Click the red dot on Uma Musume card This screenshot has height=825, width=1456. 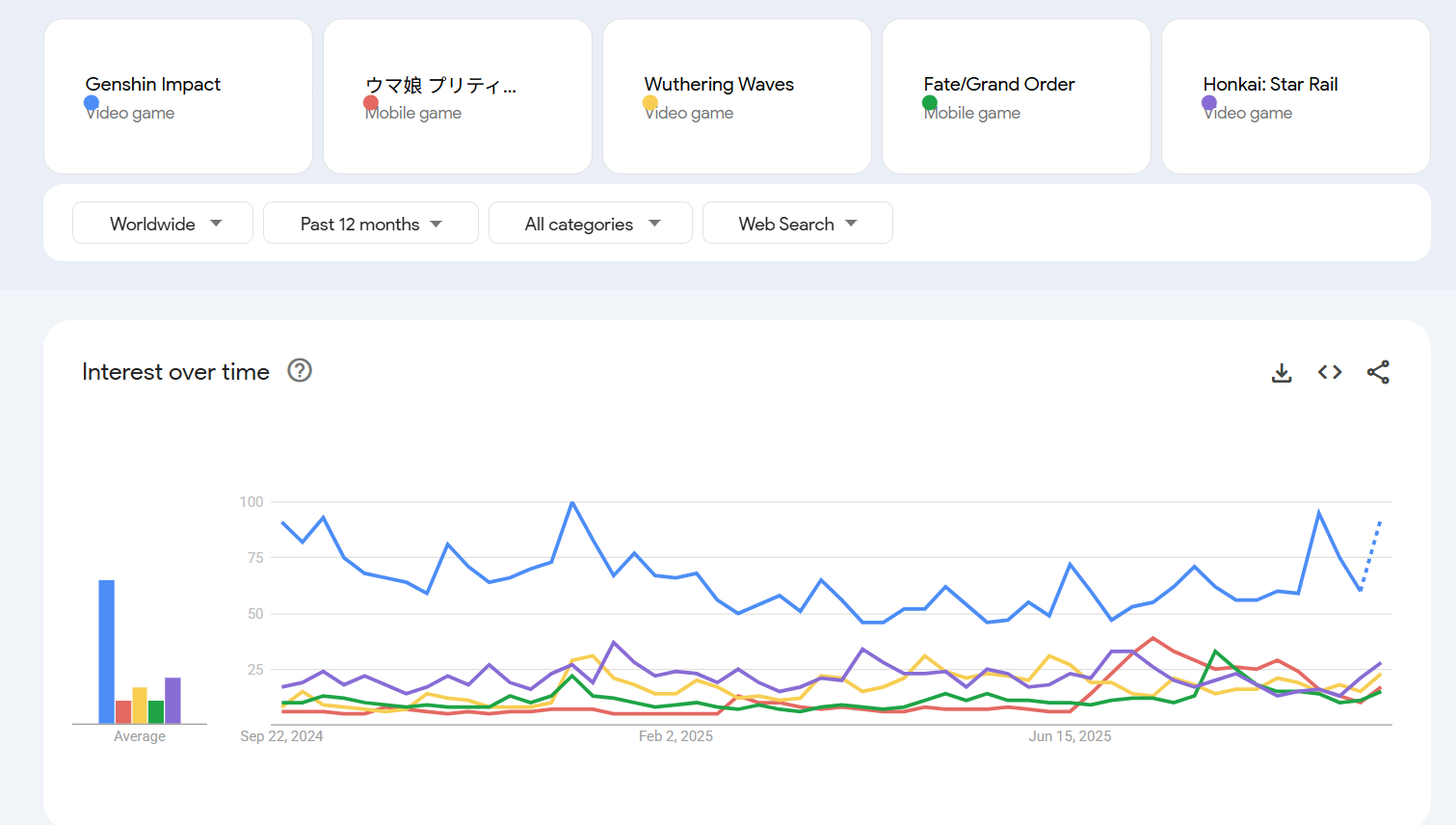[x=371, y=102]
